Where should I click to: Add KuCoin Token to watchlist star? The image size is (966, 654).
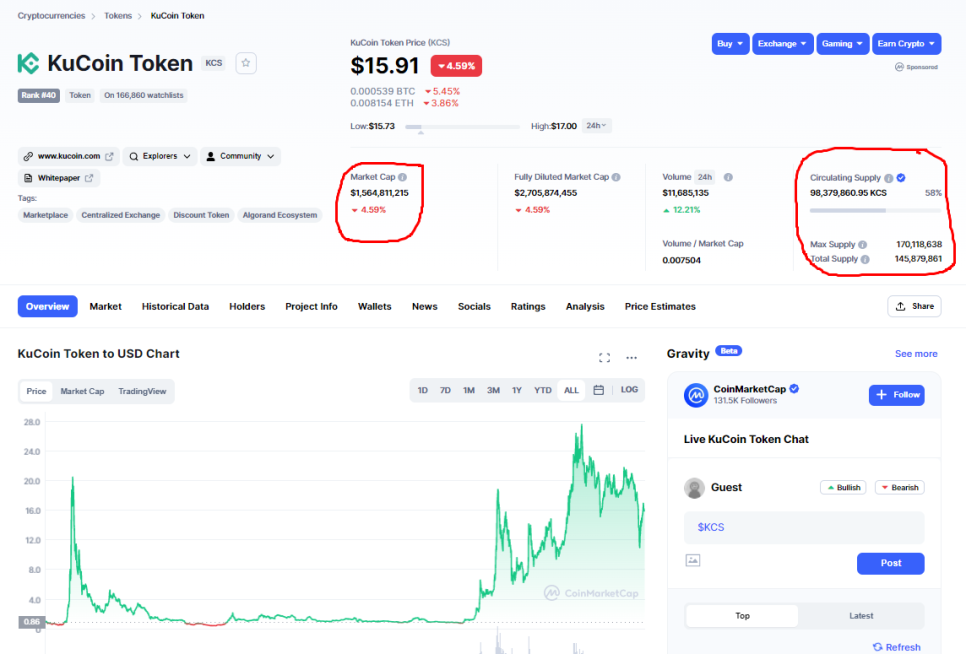246,63
